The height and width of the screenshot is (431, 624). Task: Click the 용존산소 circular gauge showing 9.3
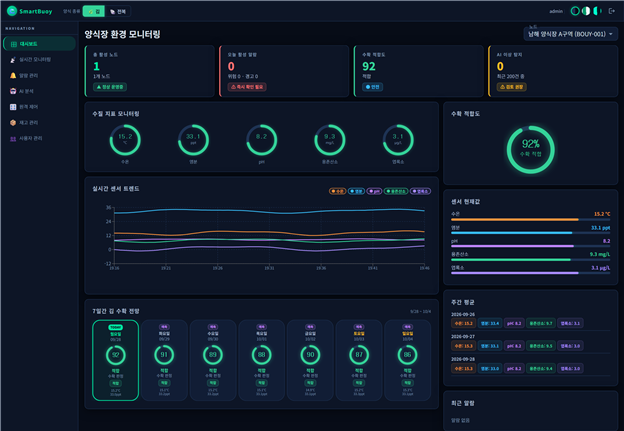tap(330, 140)
